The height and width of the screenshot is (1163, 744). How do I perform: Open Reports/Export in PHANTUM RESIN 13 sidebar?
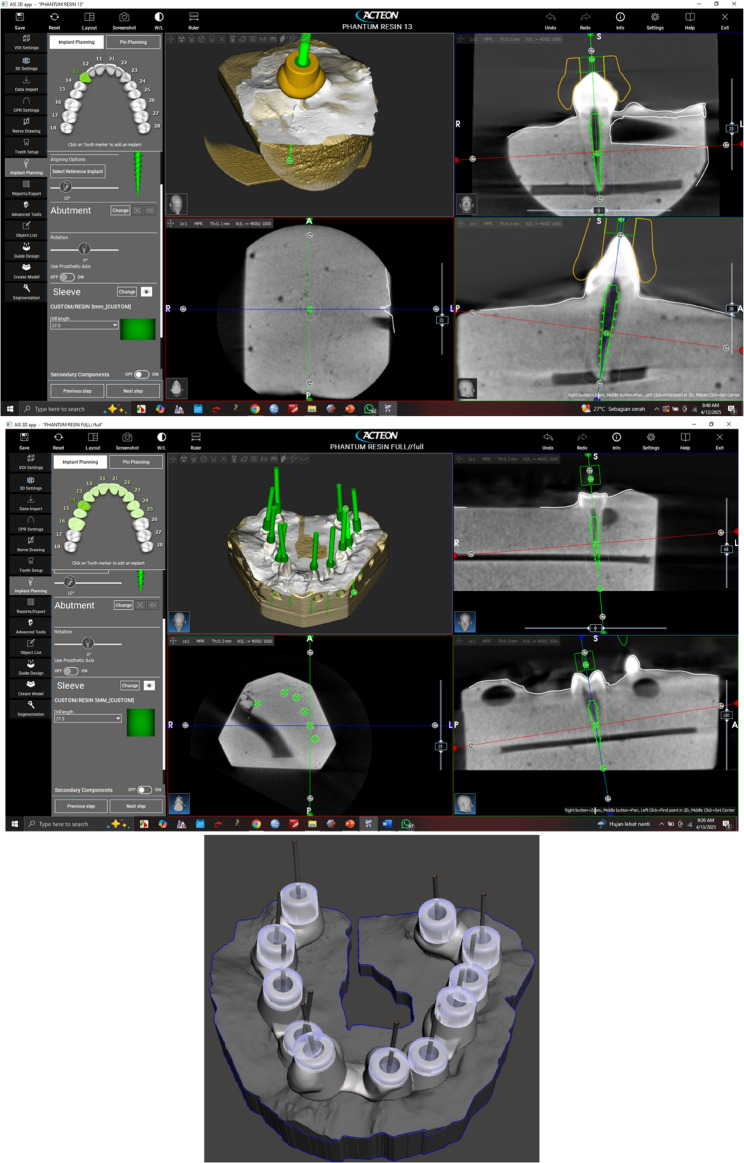coord(26,188)
